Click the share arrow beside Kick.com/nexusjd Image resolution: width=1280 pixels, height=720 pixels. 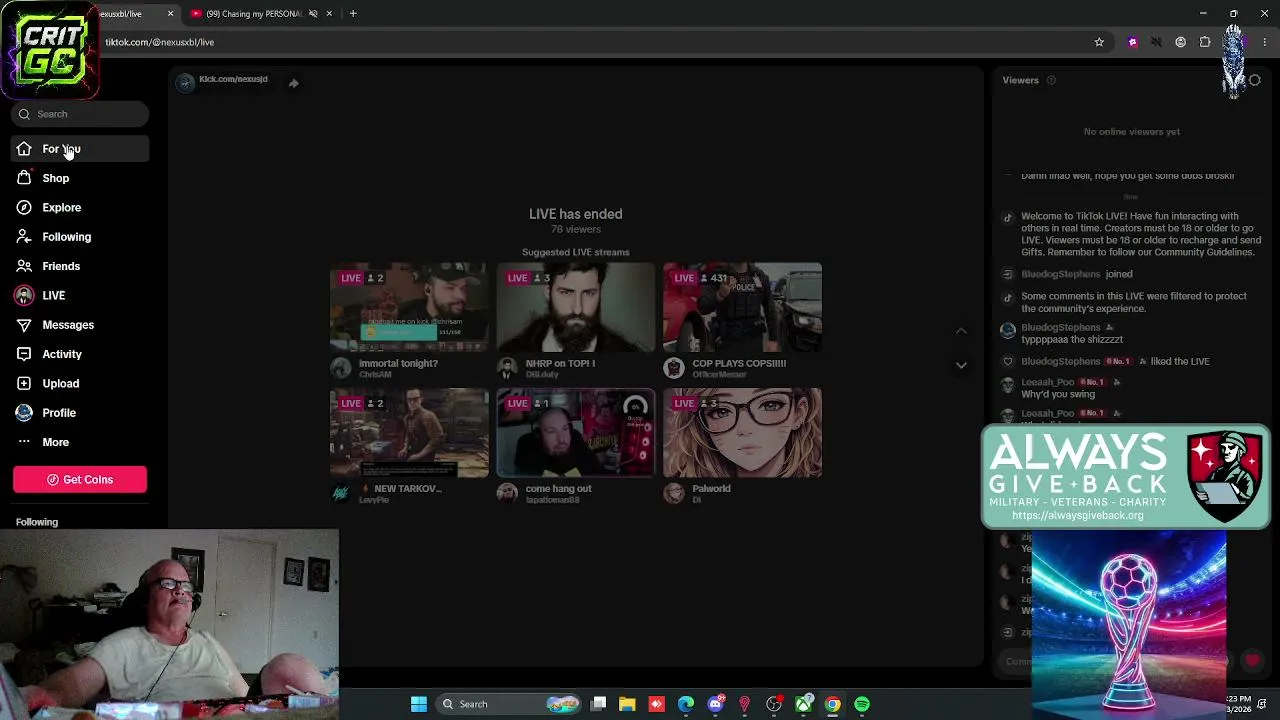[293, 83]
